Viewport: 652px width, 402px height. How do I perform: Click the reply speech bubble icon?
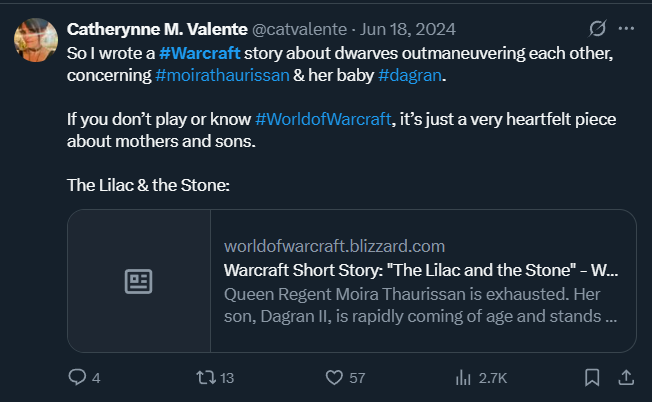click(x=78, y=377)
